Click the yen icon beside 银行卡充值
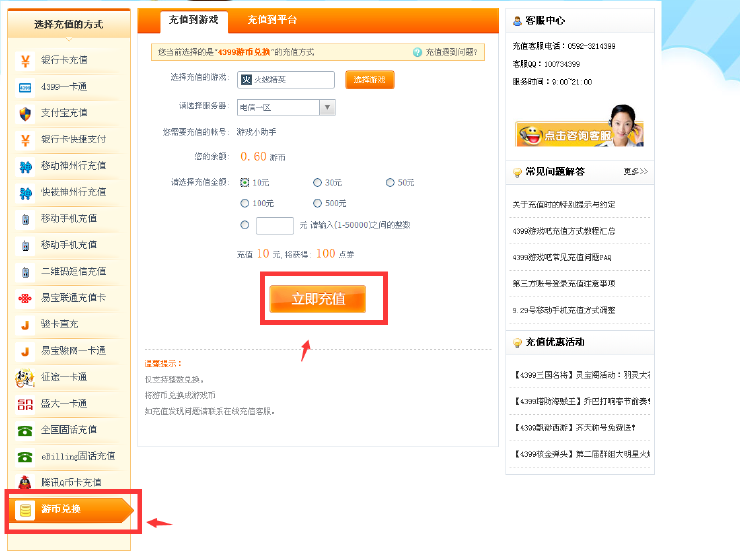 tap(25, 61)
